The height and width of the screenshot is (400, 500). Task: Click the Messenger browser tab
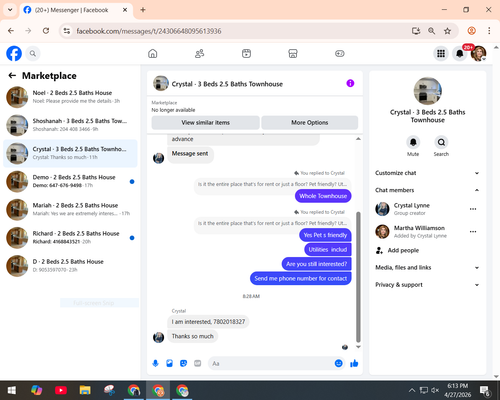(76, 10)
